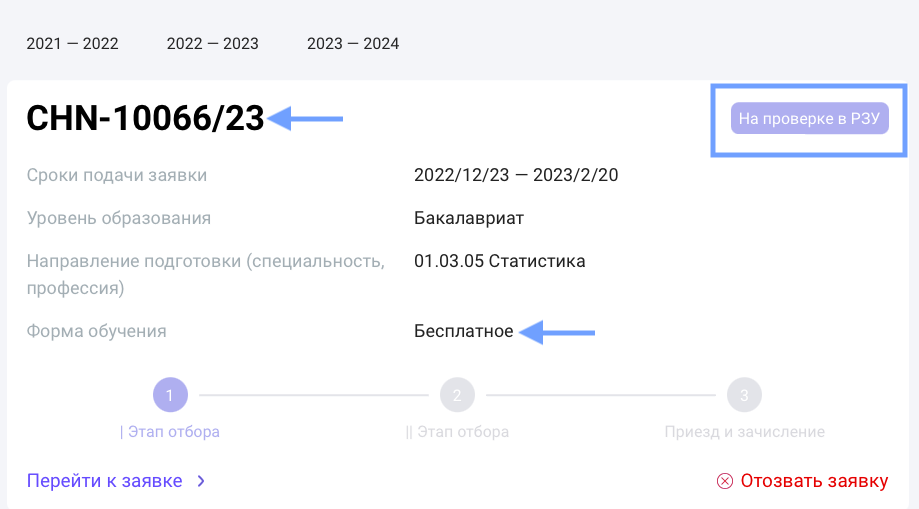
Task: Open the 2023 — 2024 tab
Action: [353, 44]
